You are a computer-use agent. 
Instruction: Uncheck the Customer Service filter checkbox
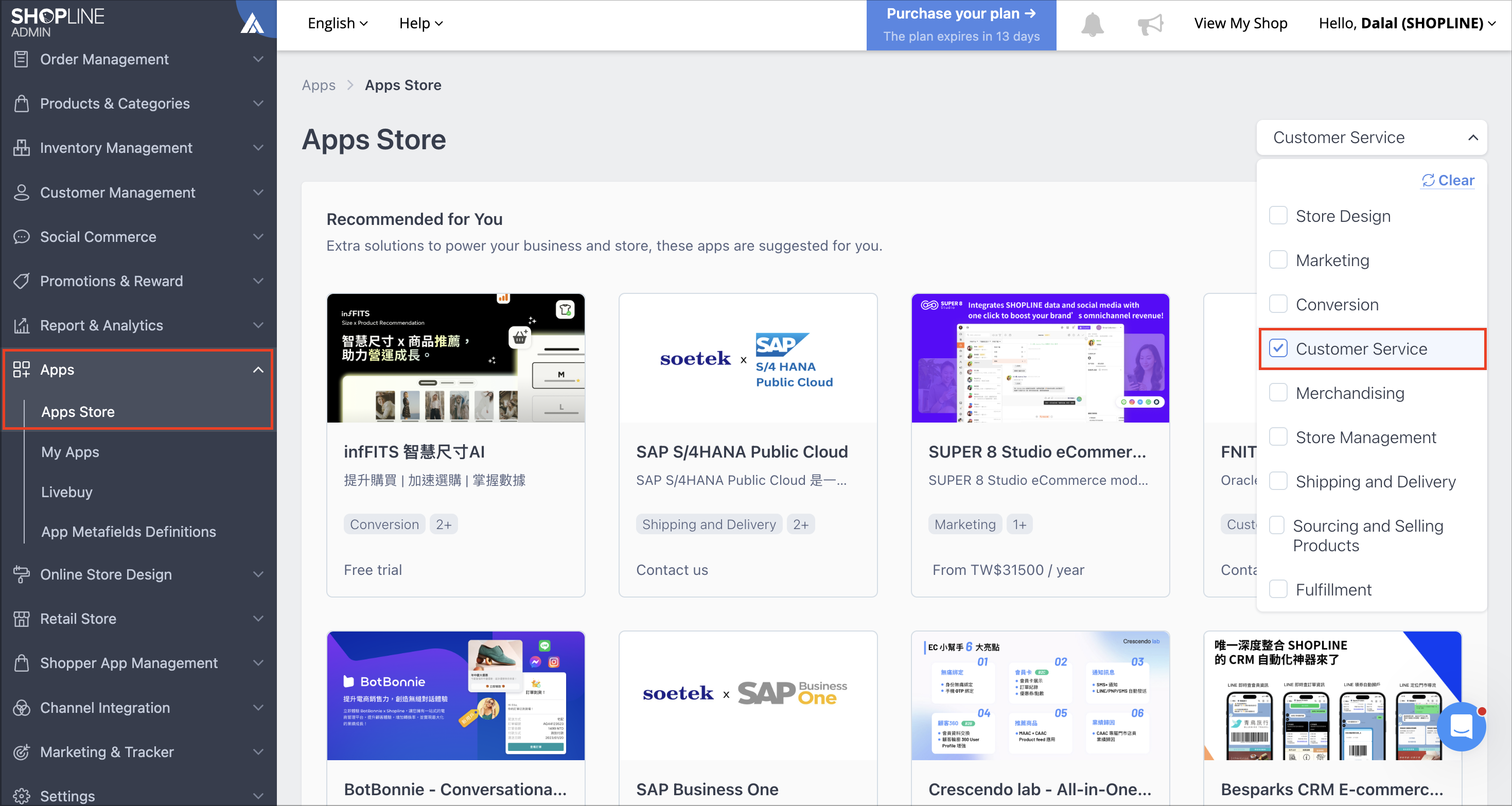pos(1278,348)
